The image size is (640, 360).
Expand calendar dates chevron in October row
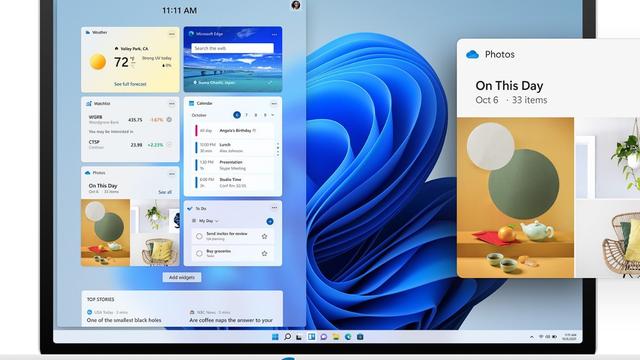(x=273, y=115)
